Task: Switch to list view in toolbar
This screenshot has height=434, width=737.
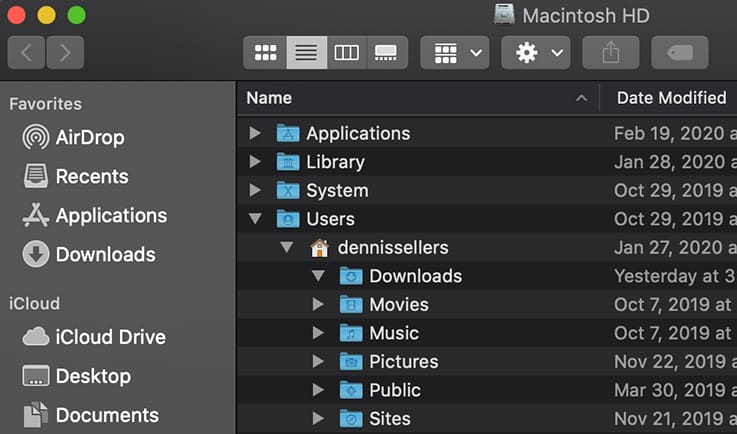Action: pyautogui.click(x=306, y=53)
